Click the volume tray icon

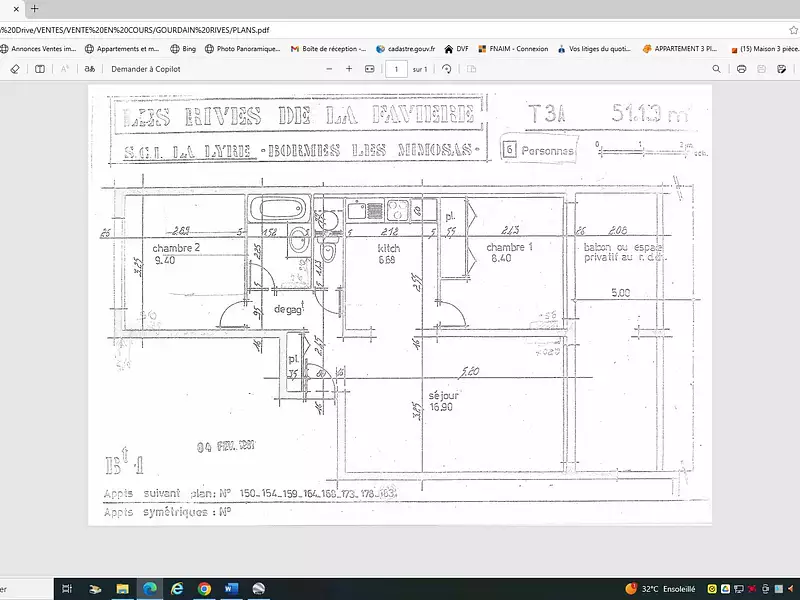coord(791,589)
